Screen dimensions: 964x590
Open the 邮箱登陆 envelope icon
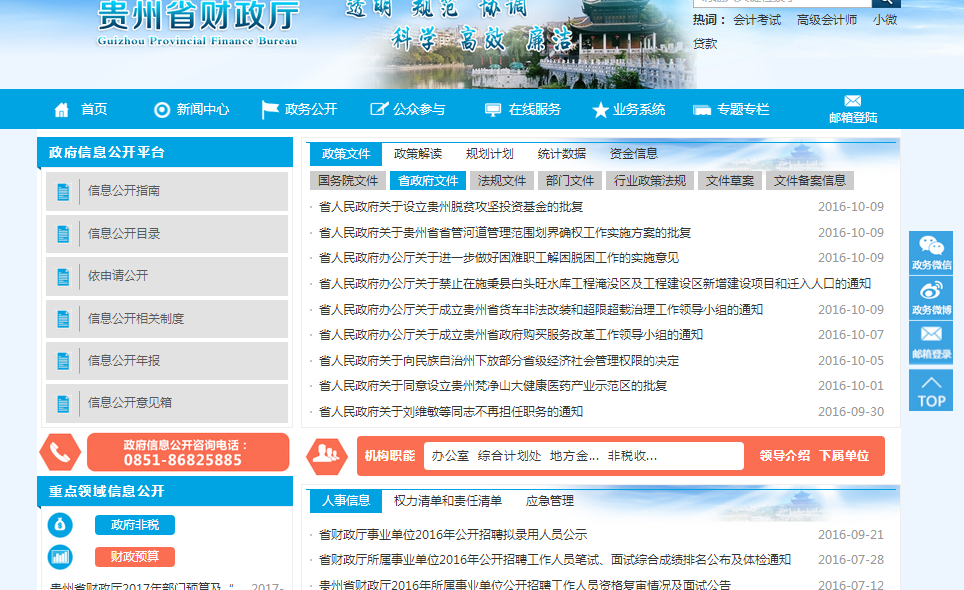[x=852, y=101]
